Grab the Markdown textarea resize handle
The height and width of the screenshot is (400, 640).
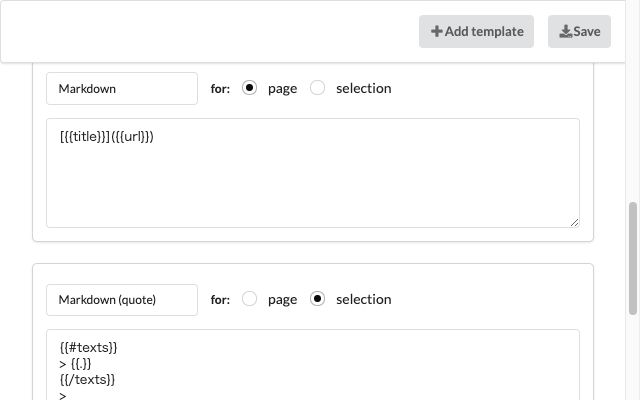[x=574, y=222]
